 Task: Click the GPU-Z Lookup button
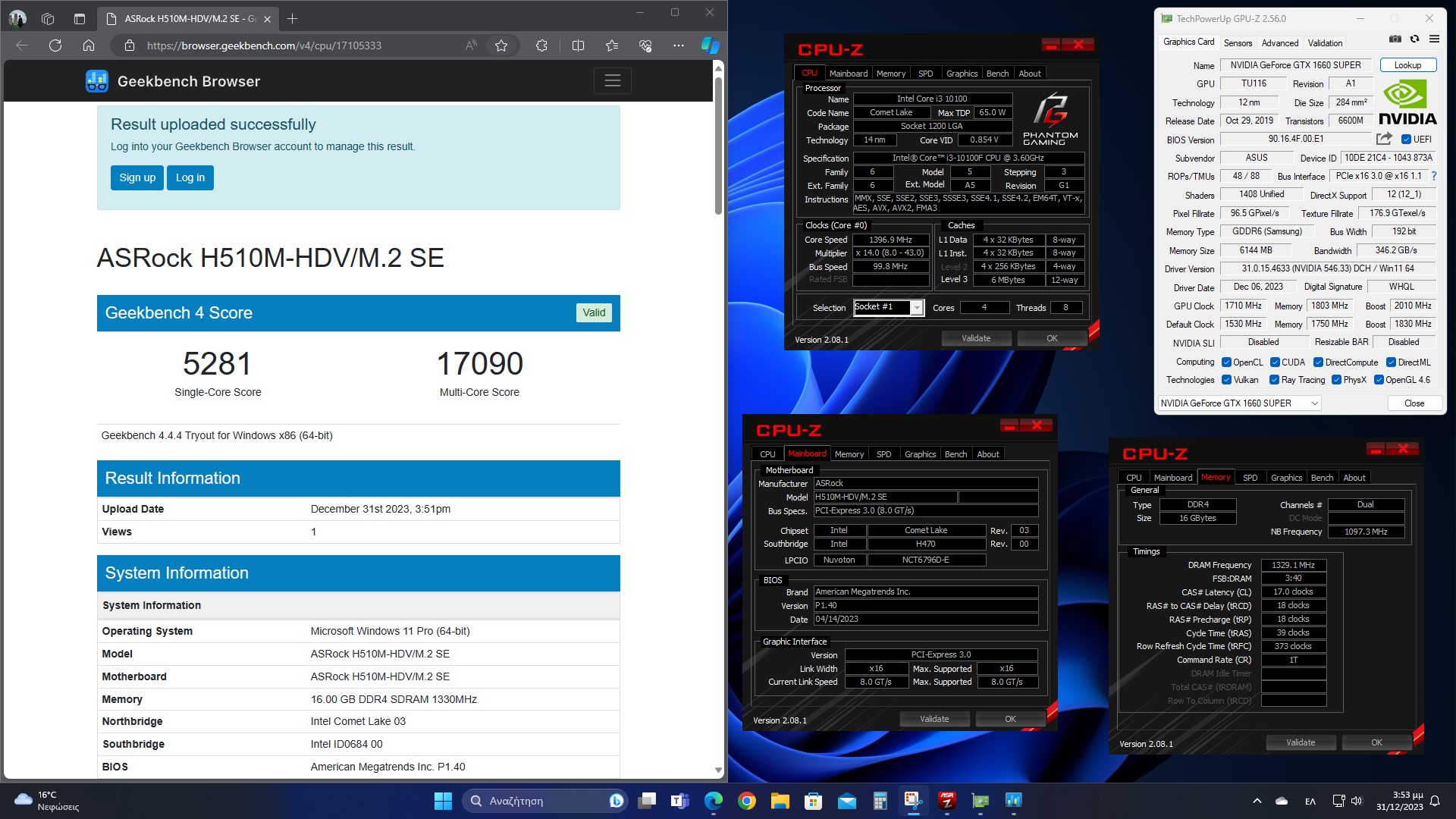(1407, 65)
